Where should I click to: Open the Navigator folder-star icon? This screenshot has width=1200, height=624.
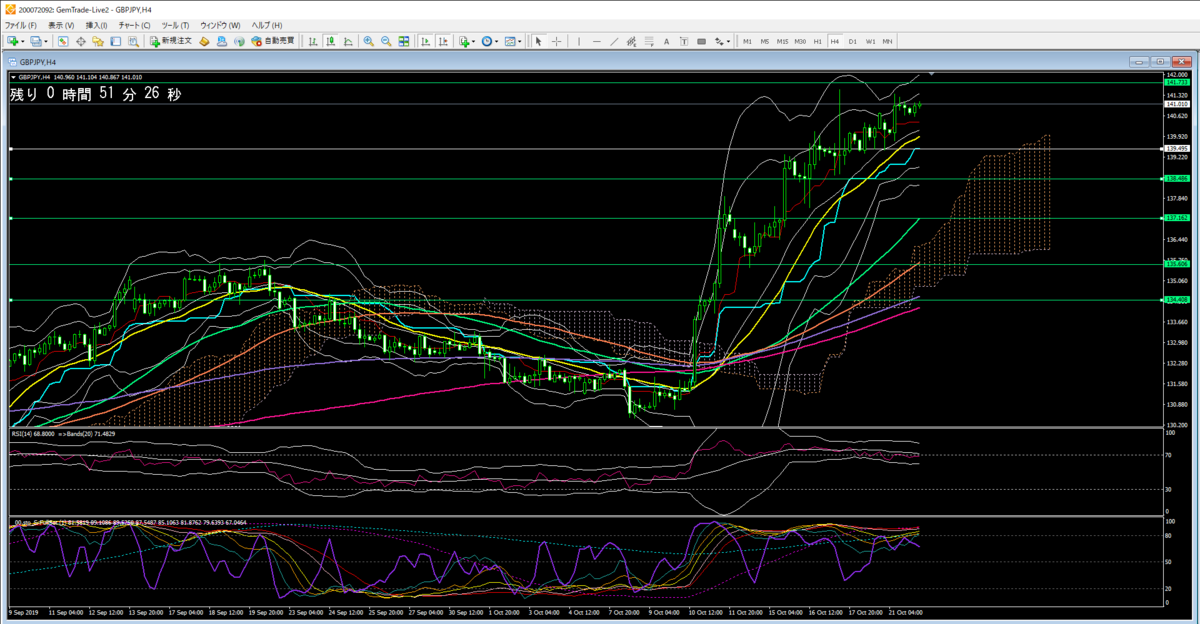[x=97, y=41]
